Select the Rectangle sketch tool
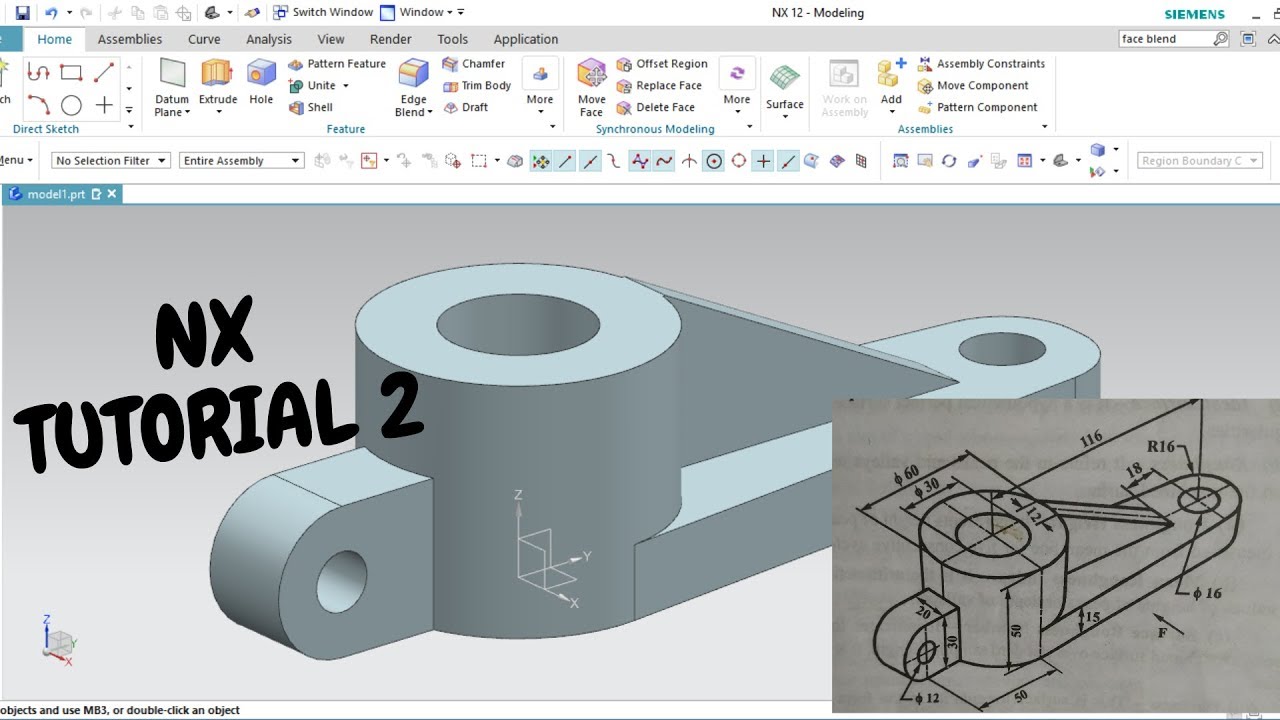This screenshot has height=720, width=1280. click(71, 72)
